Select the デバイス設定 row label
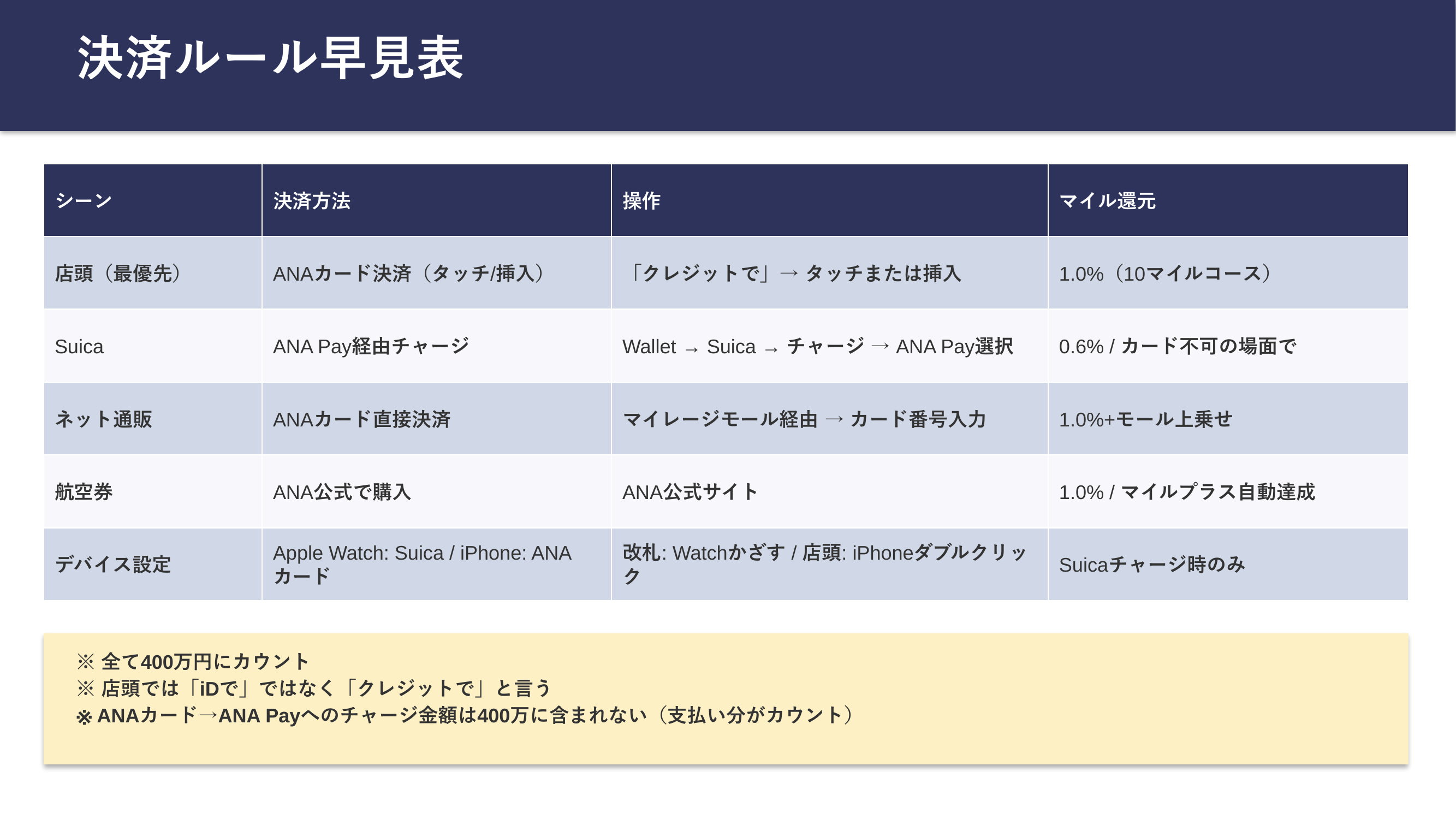Viewport: 1456px width, 819px height. (x=113, y=565)
